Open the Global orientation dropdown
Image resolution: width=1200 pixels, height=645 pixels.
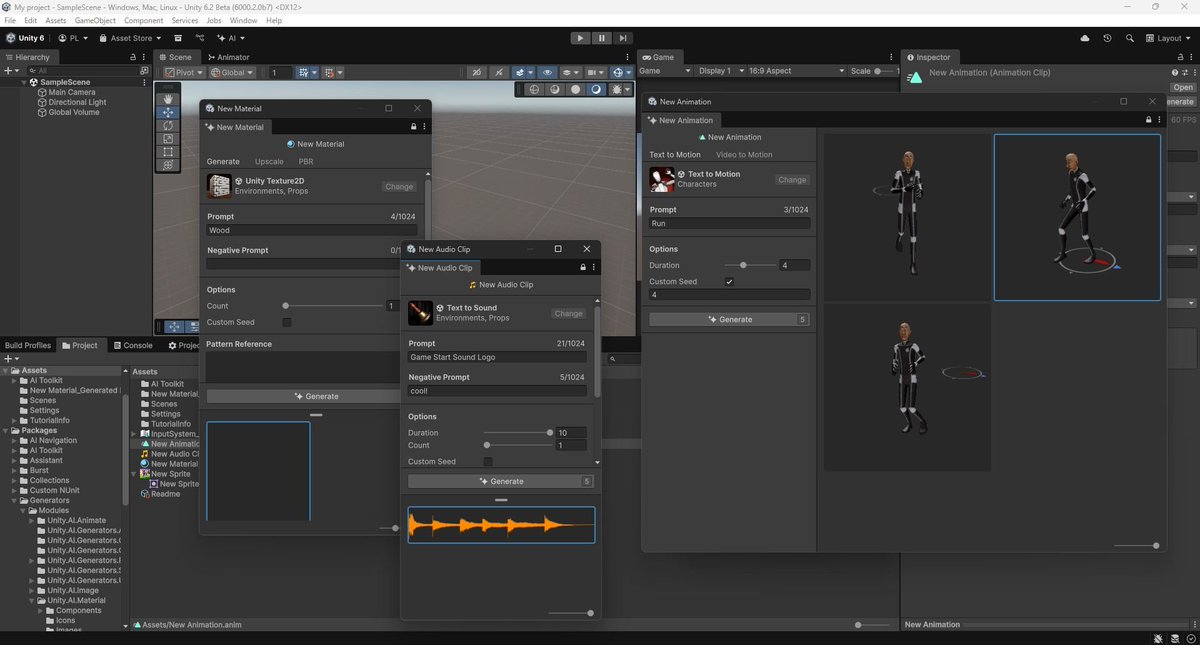(232, 72)
